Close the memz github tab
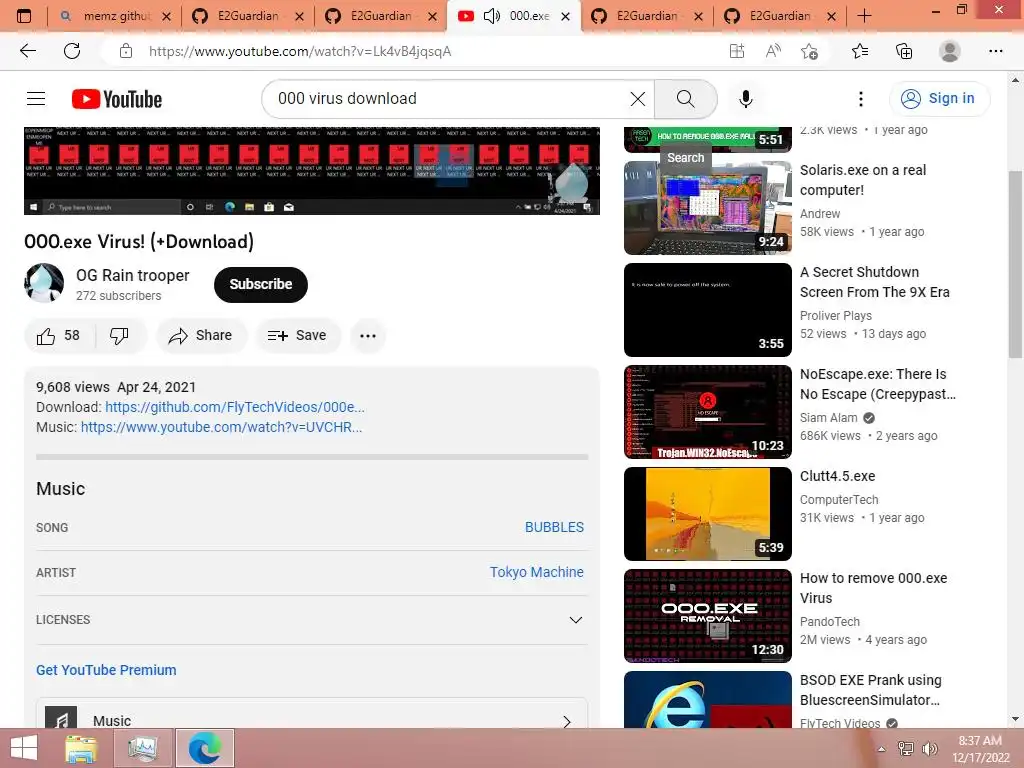The image size is (1024, 768). (166, 16)
